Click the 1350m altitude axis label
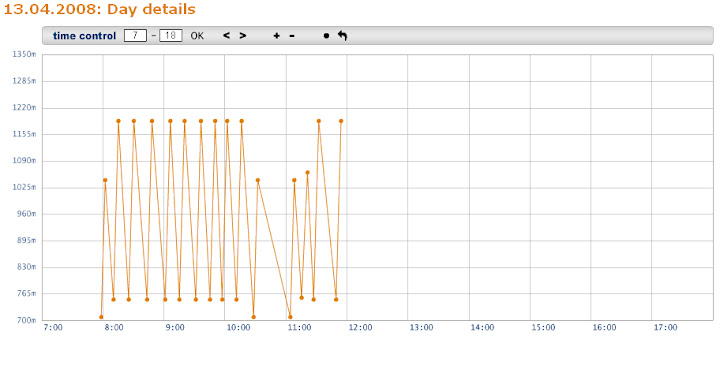Image resolution: width=720 pixels, height=388 pixels. coord(24,54)
